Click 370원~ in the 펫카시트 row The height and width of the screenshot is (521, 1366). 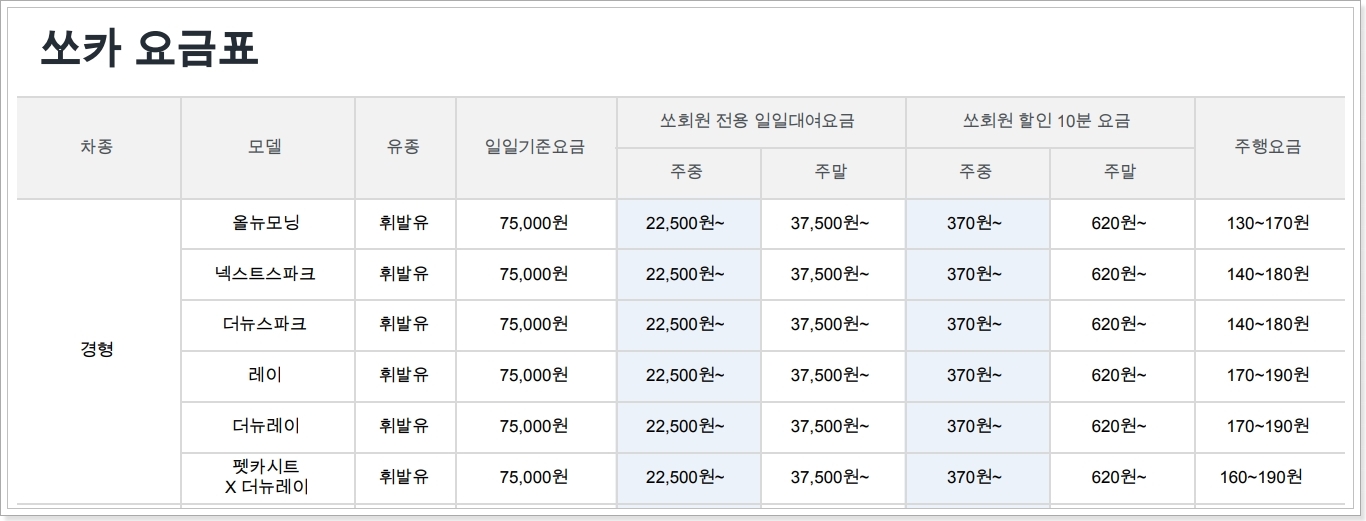click(974, 477)
